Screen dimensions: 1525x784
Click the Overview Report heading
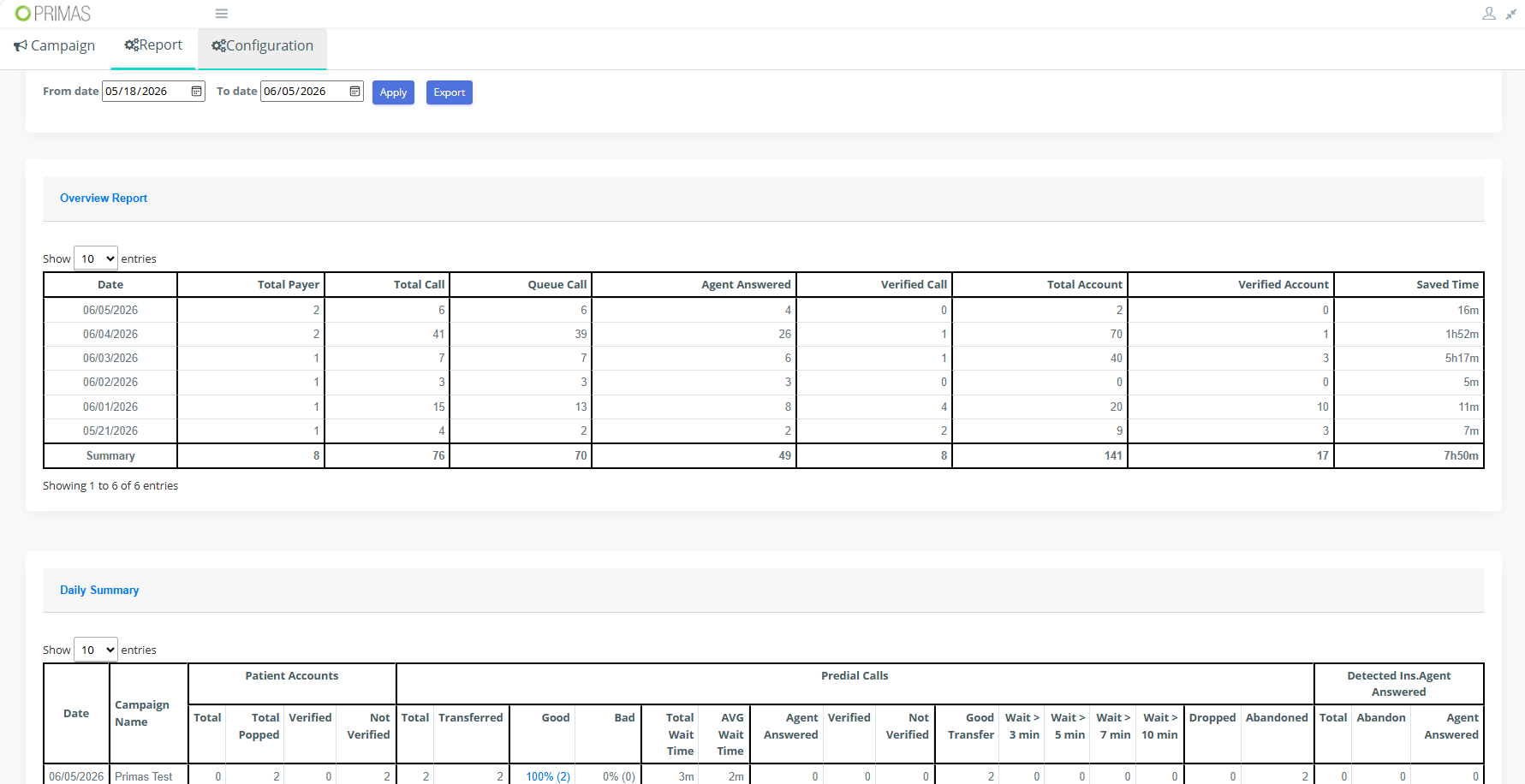[104, 198]
